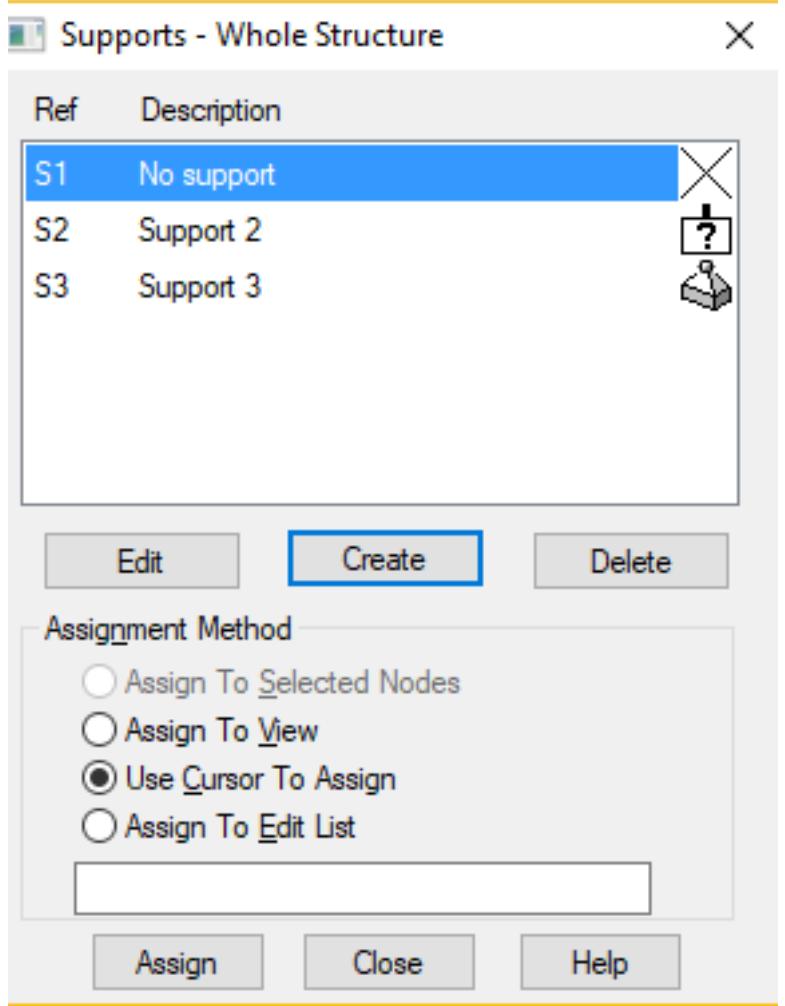Click the No support cross icon

(x=710, y=175)
